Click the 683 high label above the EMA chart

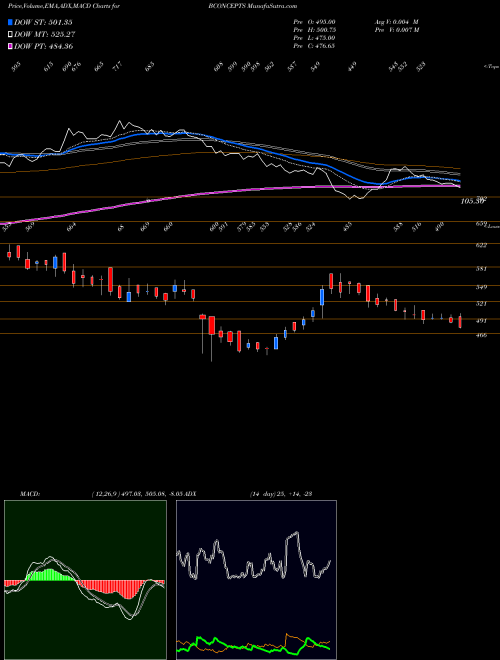pyautogui.click(x=150, y=67)
